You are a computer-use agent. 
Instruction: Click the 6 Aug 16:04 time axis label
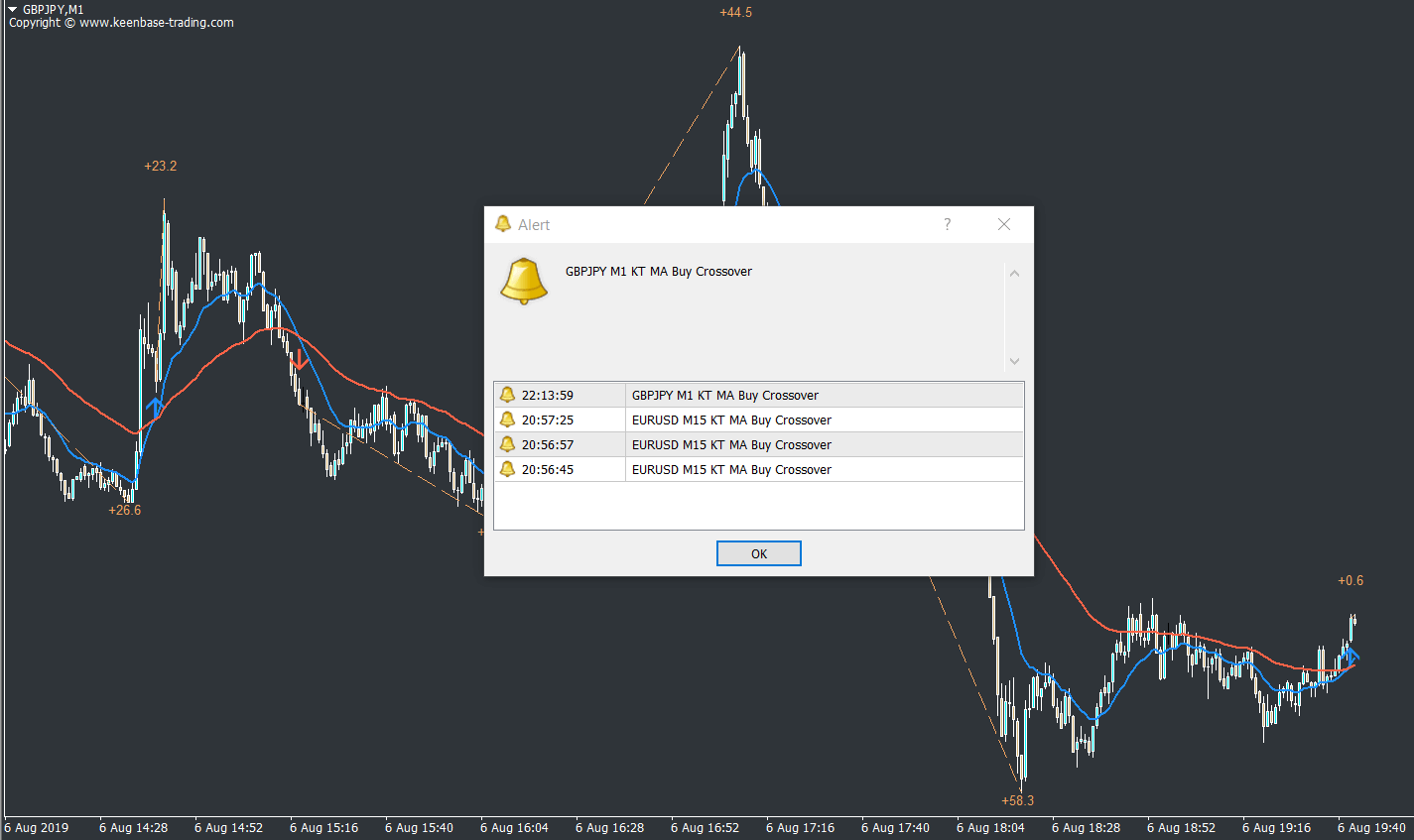(514, 827)
